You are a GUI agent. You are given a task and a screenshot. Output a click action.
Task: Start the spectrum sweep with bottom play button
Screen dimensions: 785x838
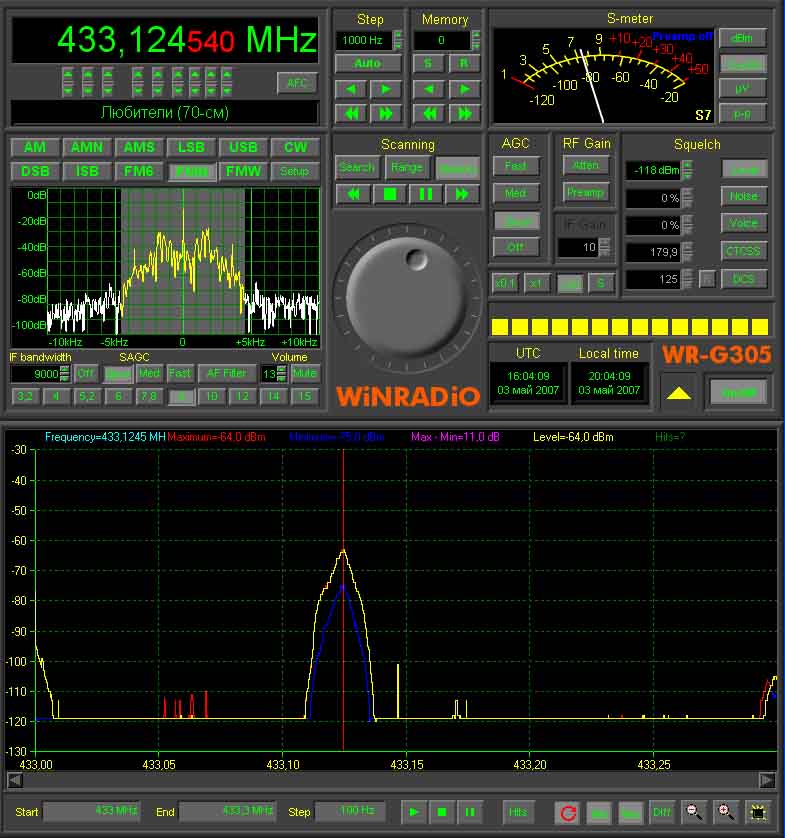(x=415, y=812)
